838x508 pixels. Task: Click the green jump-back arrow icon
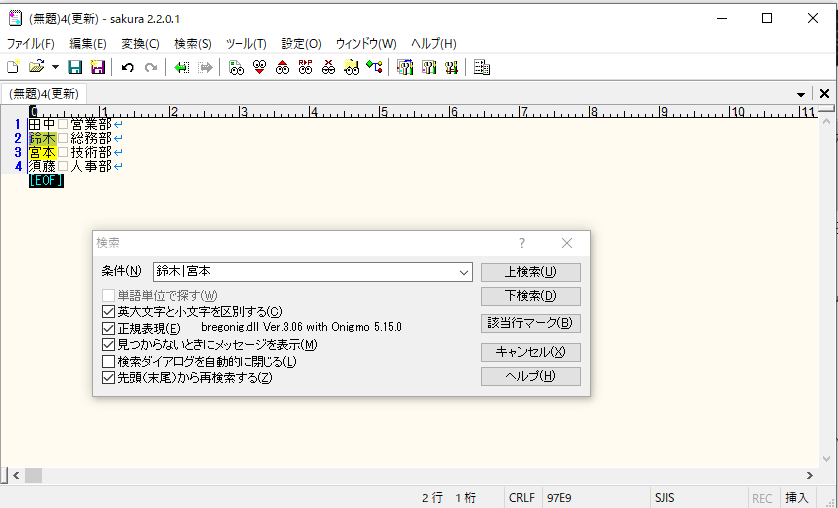tap(181, 67)
